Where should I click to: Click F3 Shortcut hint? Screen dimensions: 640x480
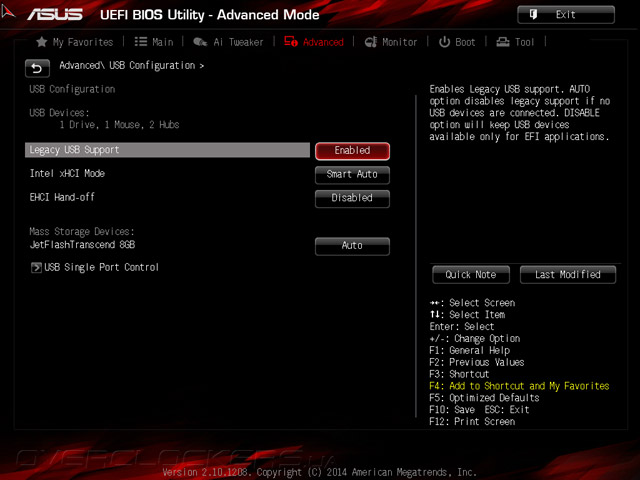point(459,374)
